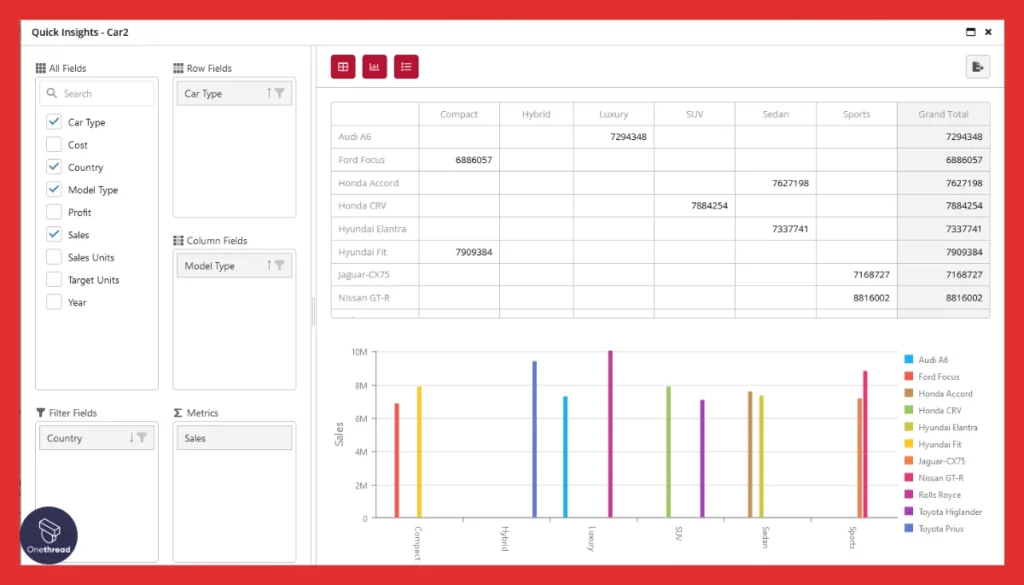Select the Honda CRV row label

362,206
